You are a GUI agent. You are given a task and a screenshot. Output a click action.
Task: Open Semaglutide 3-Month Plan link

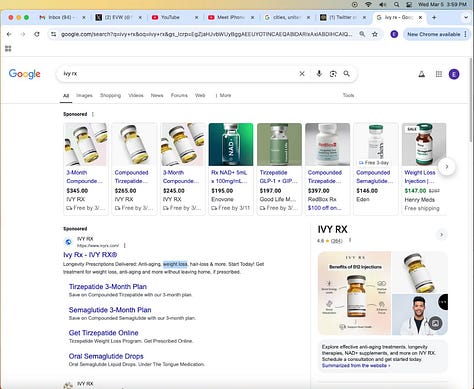click(x=110, y=310)
